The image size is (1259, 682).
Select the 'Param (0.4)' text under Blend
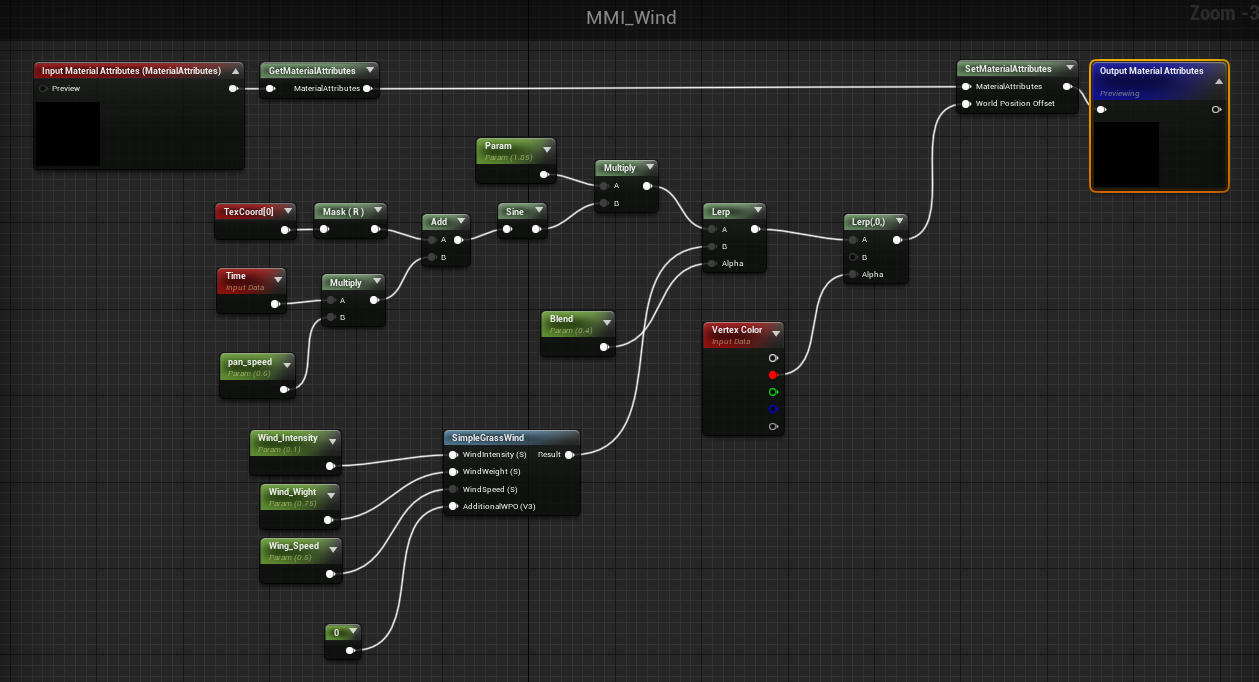(x=571, y=331)
